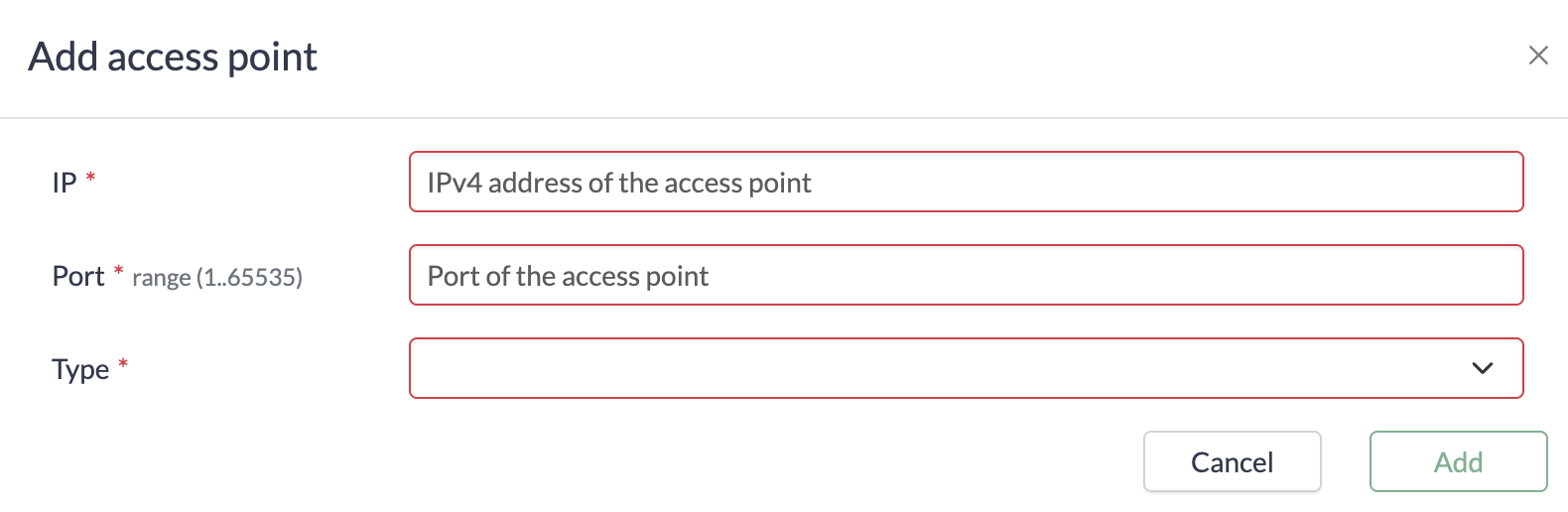
Task: Confirm the new access point with Add
Action: point(1457,461)
